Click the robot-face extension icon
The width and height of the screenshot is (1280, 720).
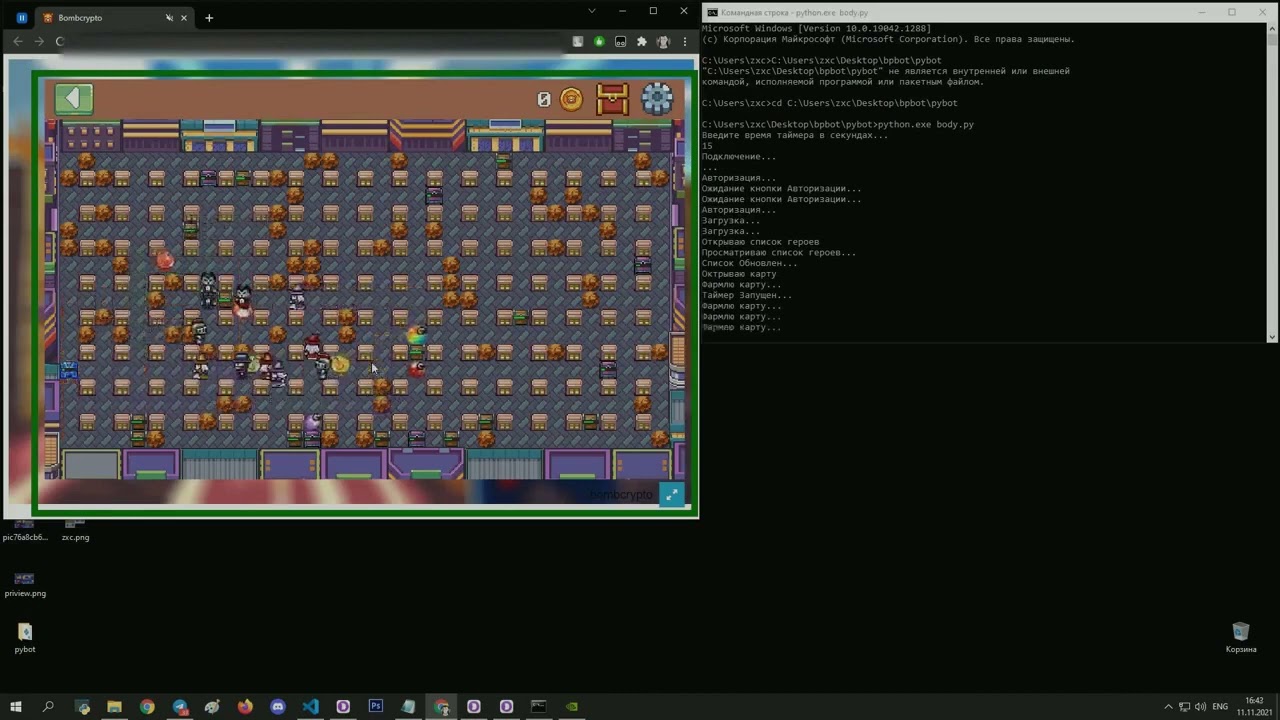621,41
